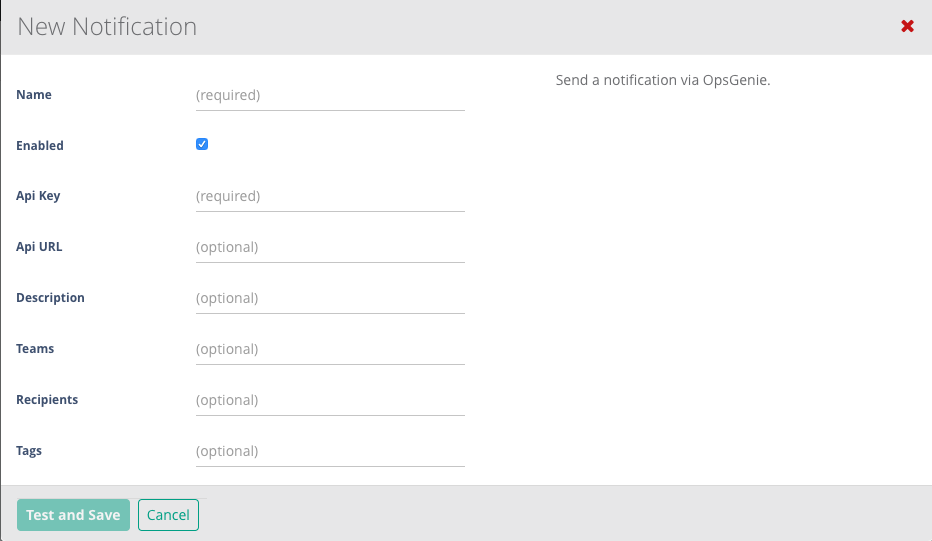This screenshot has height=541, width=932.
Task: Click the Teams input field
Action: point(330,350)
